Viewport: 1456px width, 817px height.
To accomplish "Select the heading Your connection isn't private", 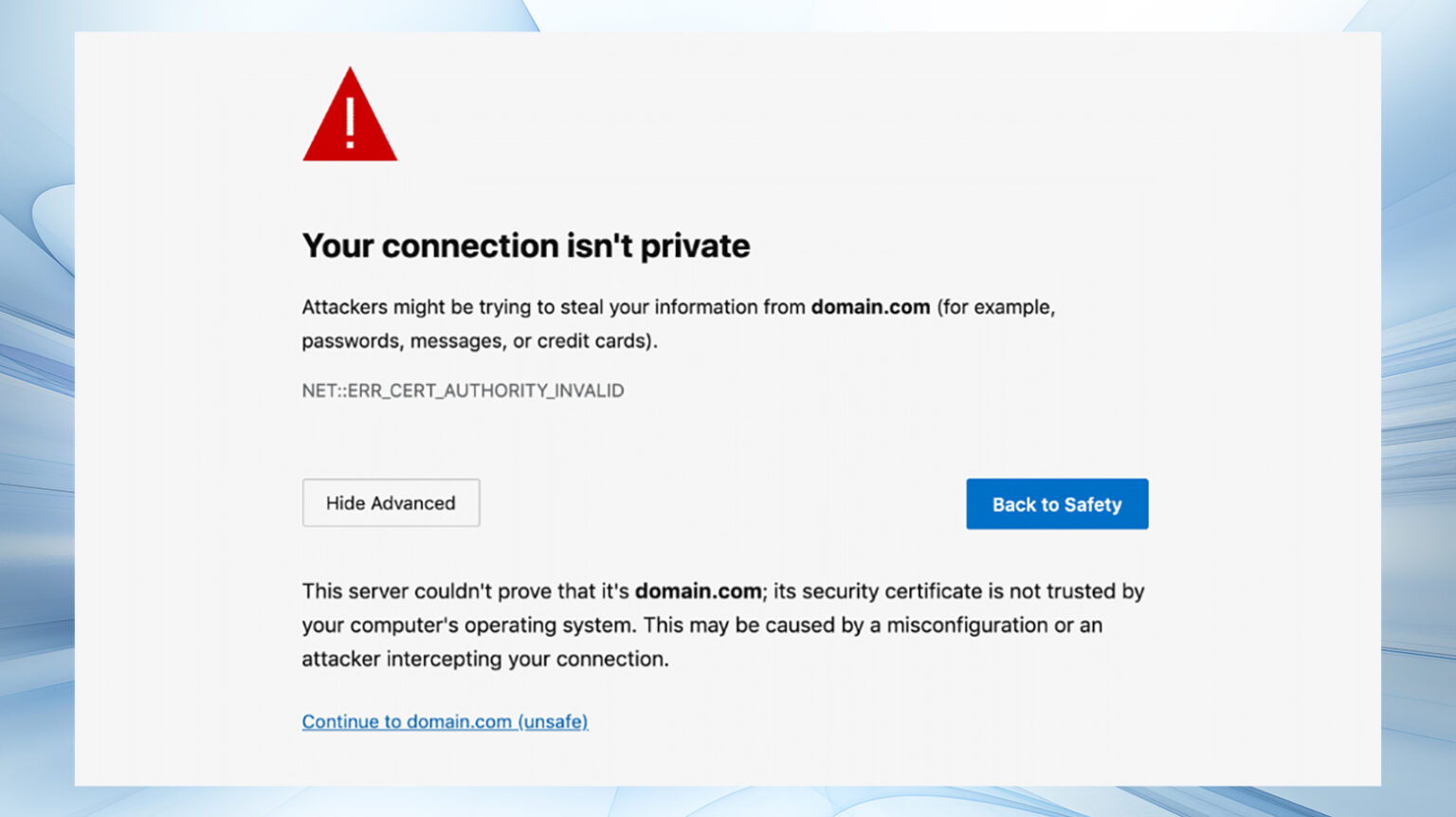I will point(525,245).
